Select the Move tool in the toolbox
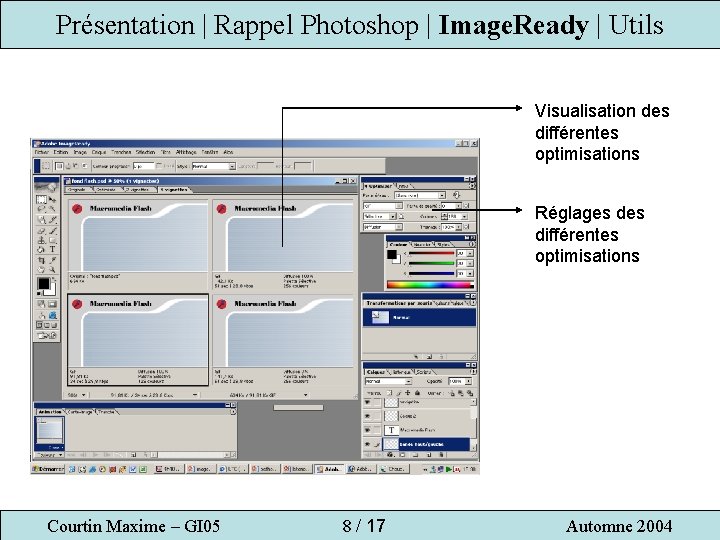The height and width of the screenshot is (540, 720). pos(52,200)
